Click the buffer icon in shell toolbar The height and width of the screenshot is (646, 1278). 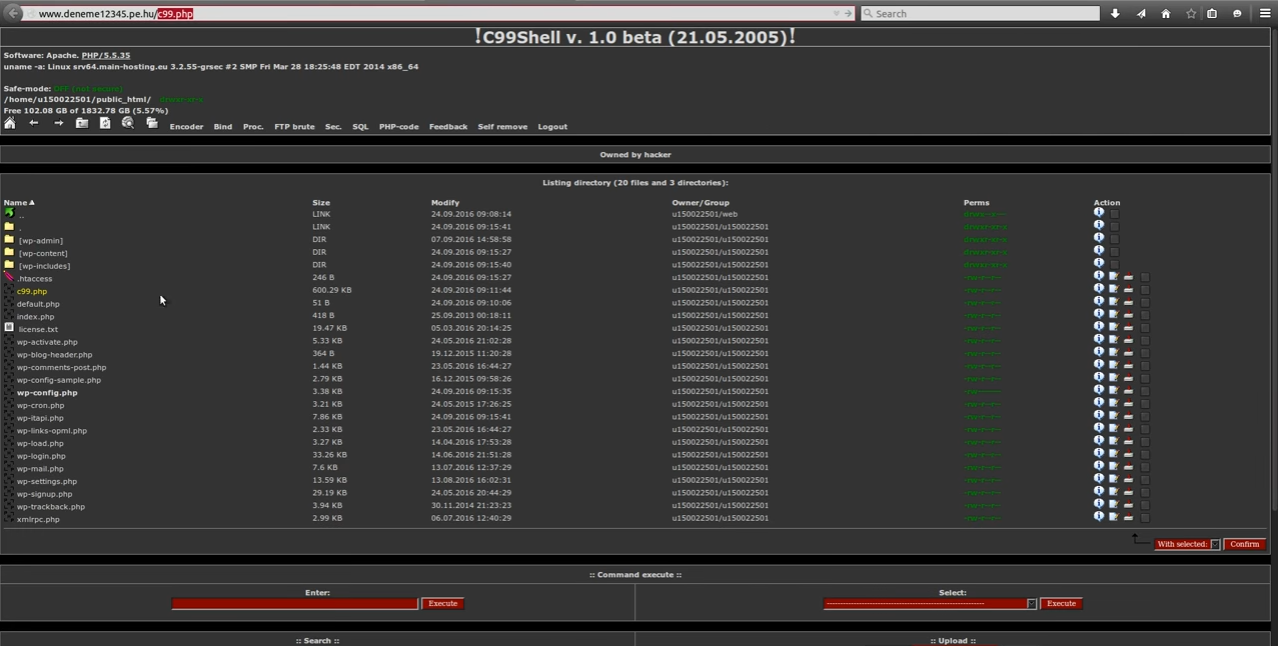(x=152, y=123)
